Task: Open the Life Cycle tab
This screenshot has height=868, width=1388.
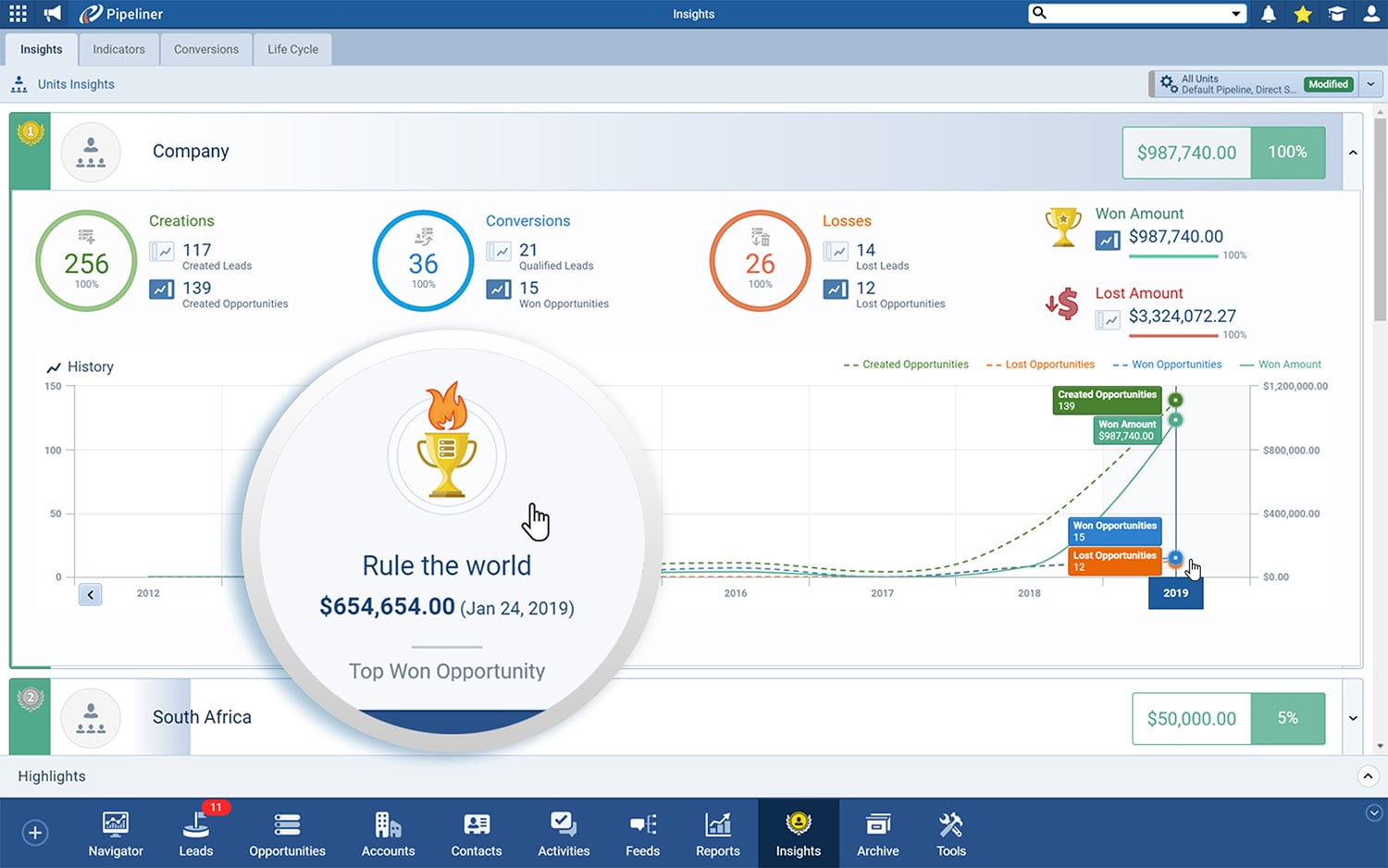Action: click(x=292, y=49)
